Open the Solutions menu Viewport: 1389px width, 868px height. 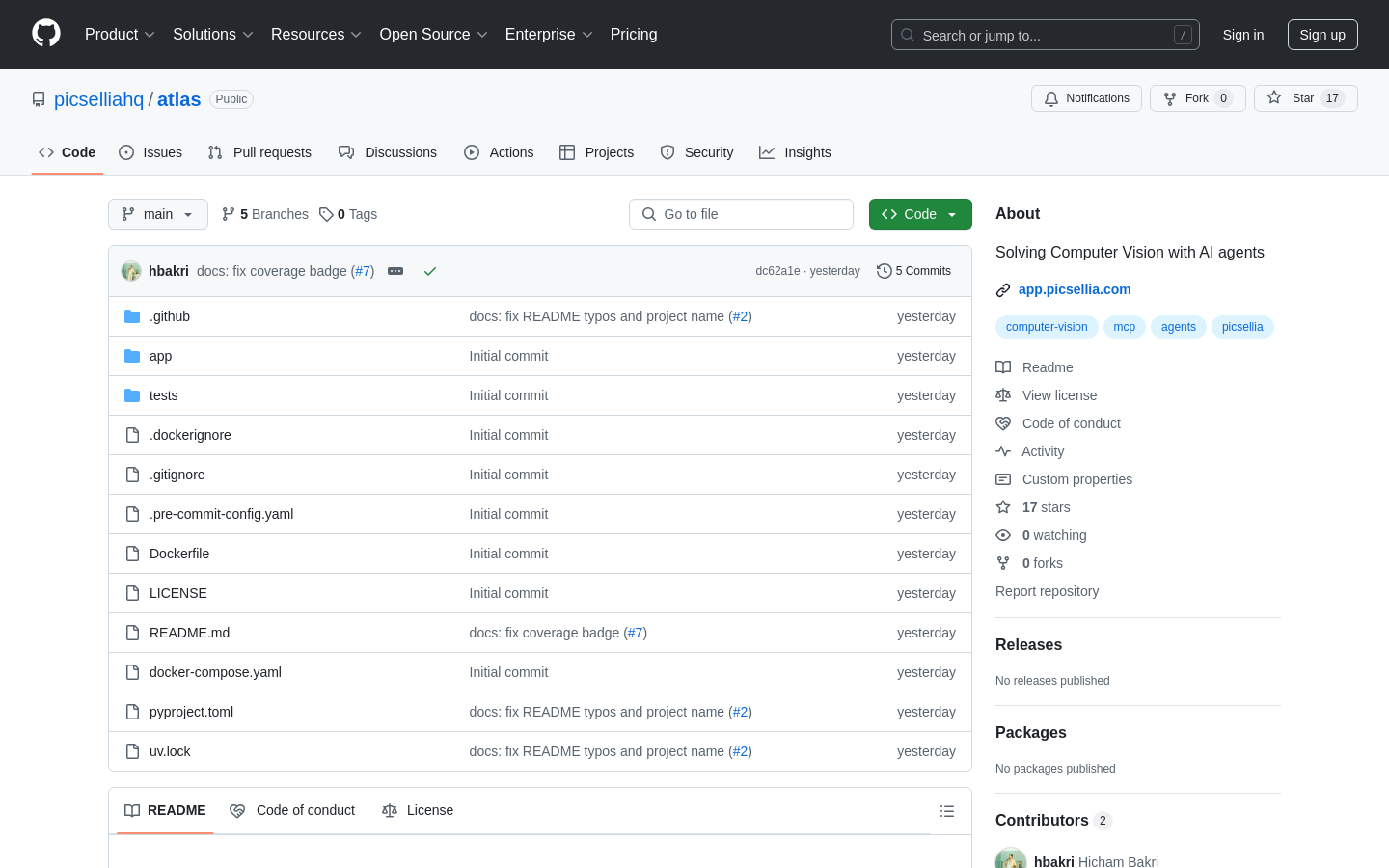pyautogui.click(x=213, y=35)
